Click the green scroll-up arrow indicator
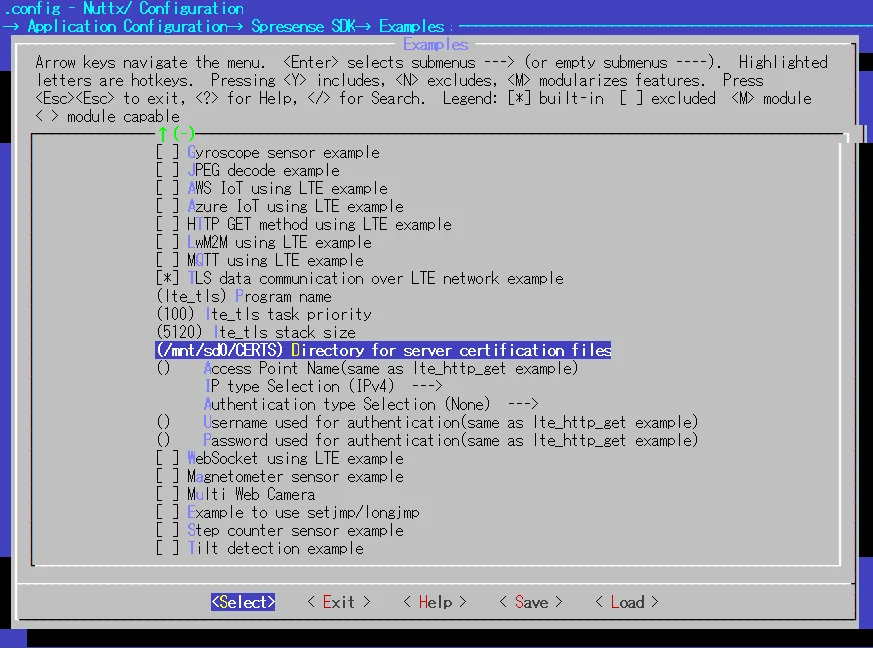This screenshot has height=650, width=873. tap(163, 134)
